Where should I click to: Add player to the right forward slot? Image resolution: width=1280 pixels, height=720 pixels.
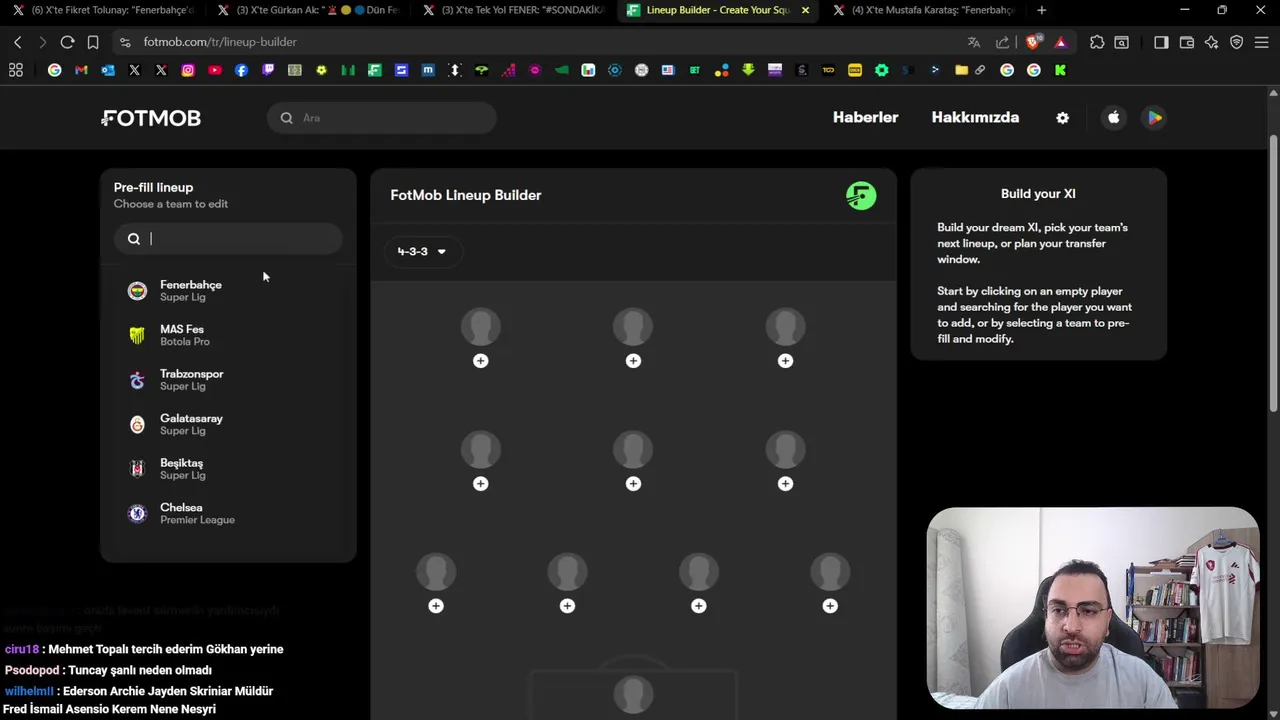point(785,361)
